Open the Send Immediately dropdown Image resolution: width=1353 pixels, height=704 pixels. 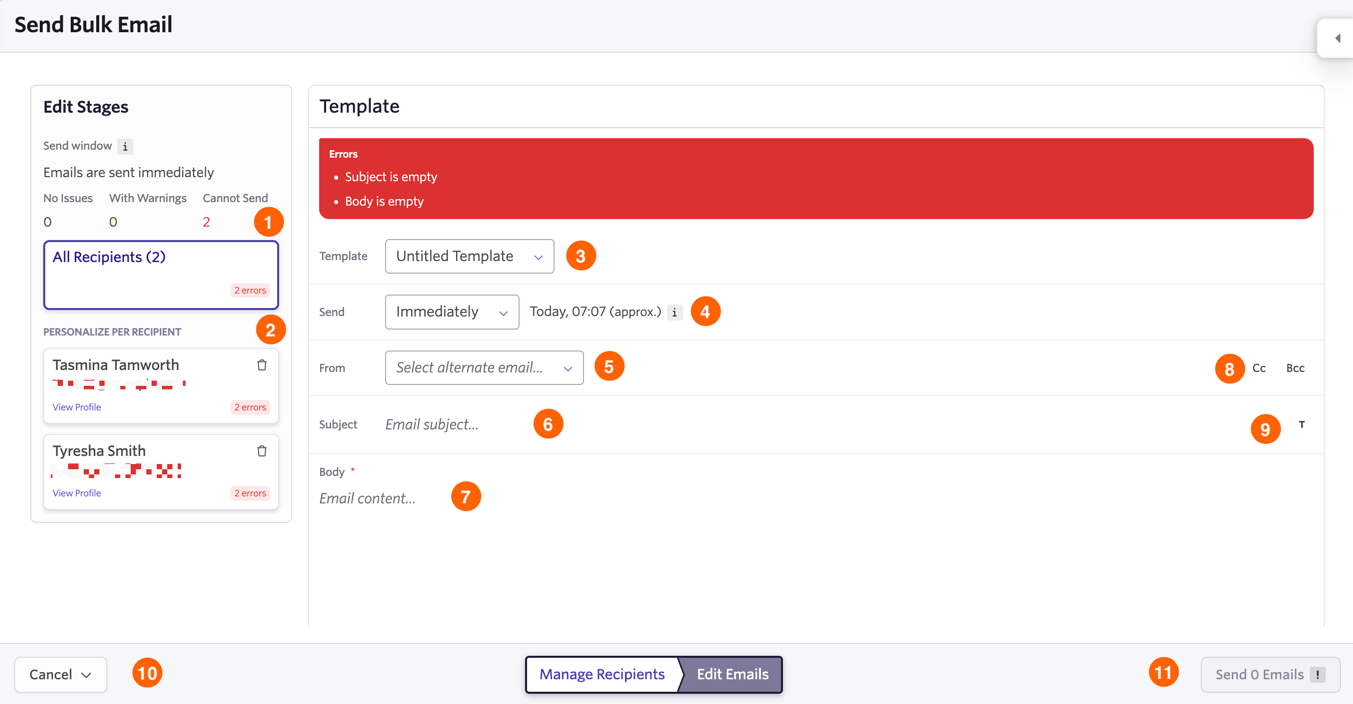[x=452, y=312]
